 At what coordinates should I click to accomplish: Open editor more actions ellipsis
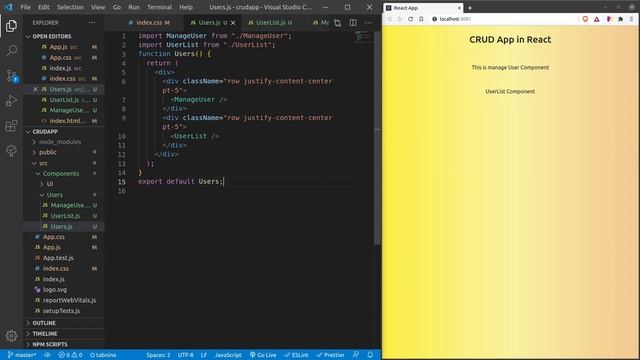368,23
